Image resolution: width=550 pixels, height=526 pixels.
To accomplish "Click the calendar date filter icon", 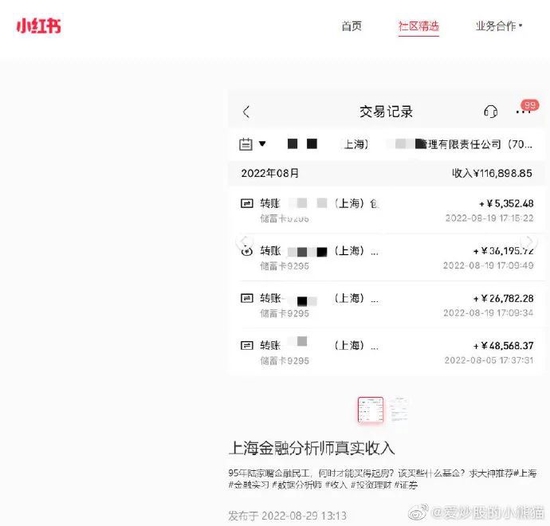I will coord(246,144).
